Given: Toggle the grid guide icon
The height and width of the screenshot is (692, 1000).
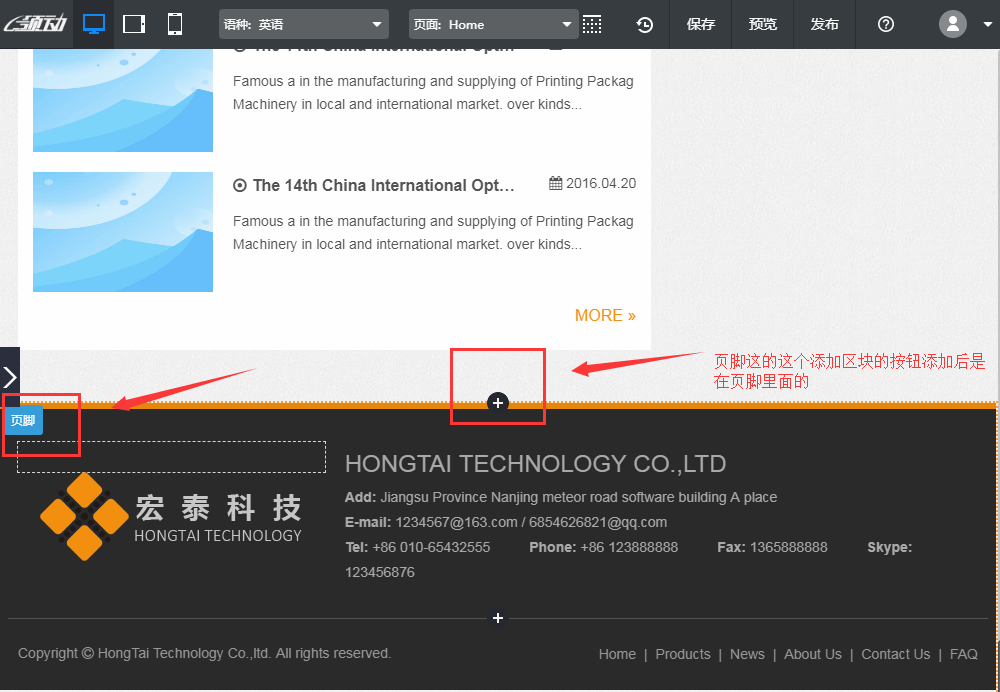Looking at the screenshot, I should point(592,24).
